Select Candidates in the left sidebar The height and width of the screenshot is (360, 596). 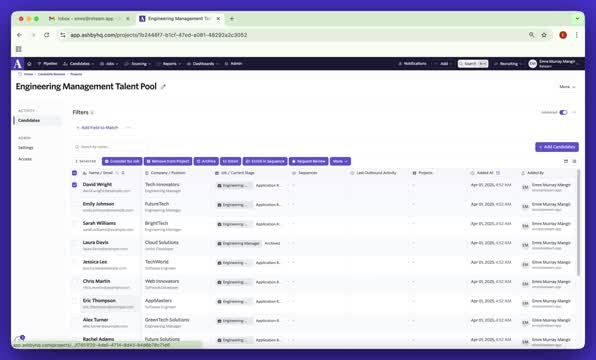coord(37,121)
